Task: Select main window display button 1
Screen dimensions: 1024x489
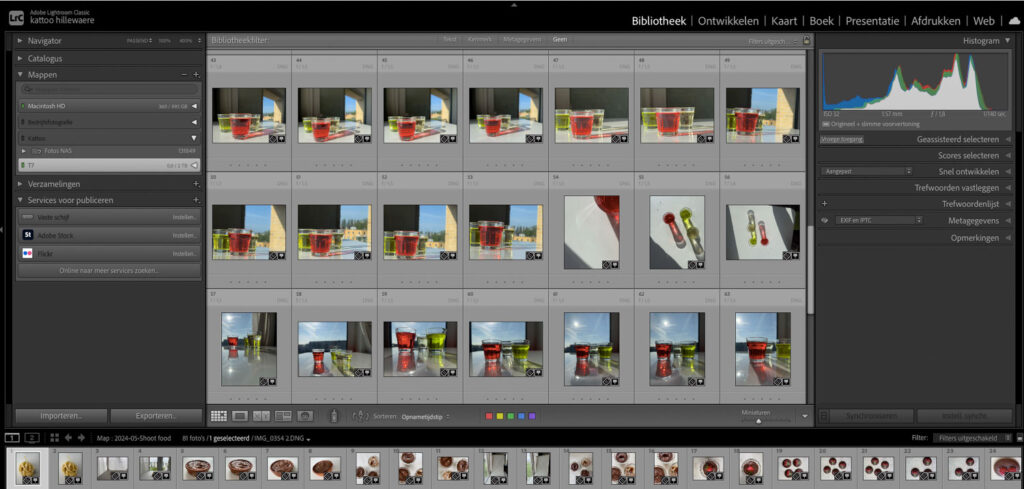Action: tap(13, 437)
